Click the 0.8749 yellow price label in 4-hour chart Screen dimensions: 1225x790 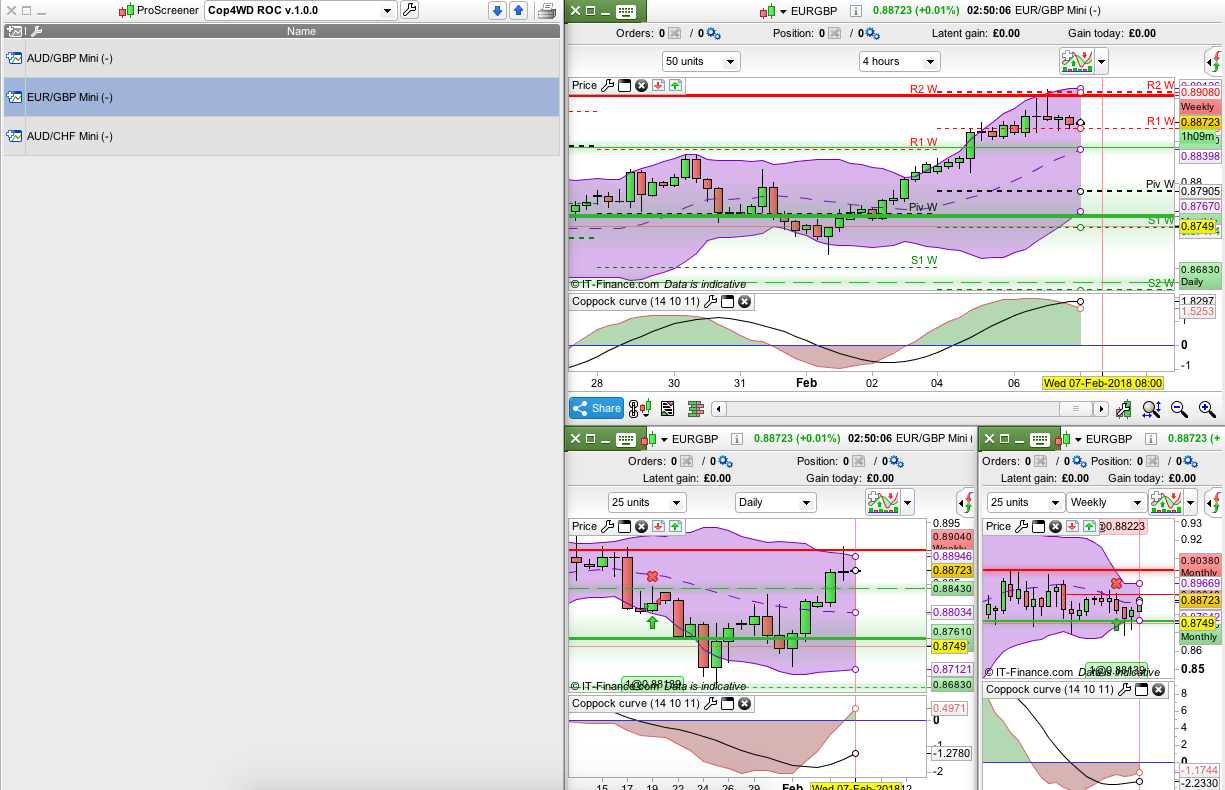click(1197, 227)
